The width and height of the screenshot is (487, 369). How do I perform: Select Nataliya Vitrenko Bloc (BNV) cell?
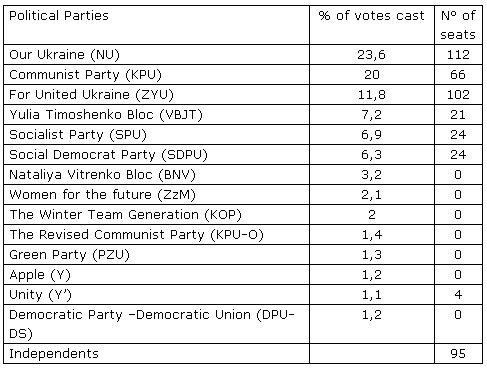tap(156, 175)
